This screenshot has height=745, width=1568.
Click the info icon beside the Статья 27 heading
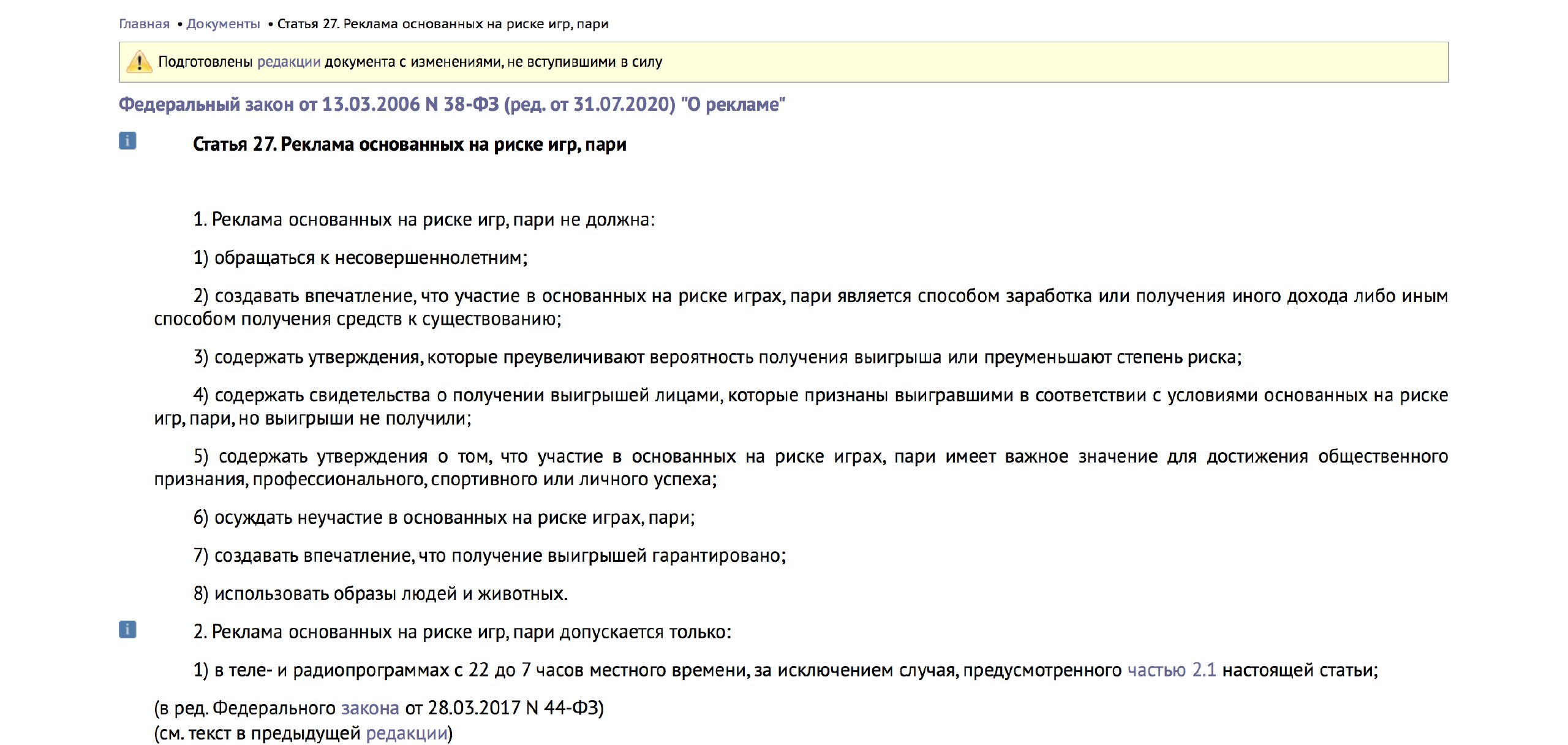[x=127, y=141]
